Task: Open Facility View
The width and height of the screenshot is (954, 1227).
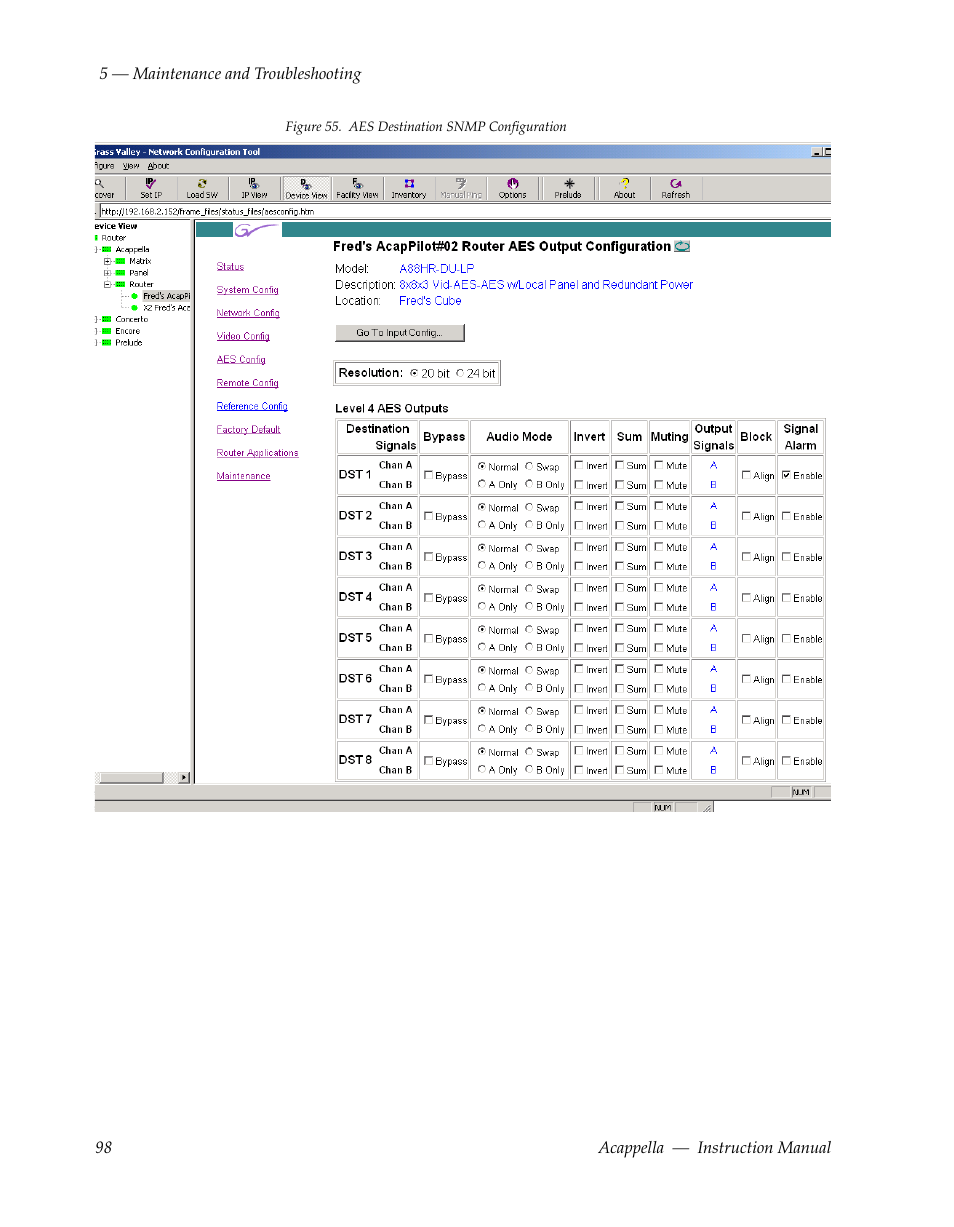Action: (357, 188)
